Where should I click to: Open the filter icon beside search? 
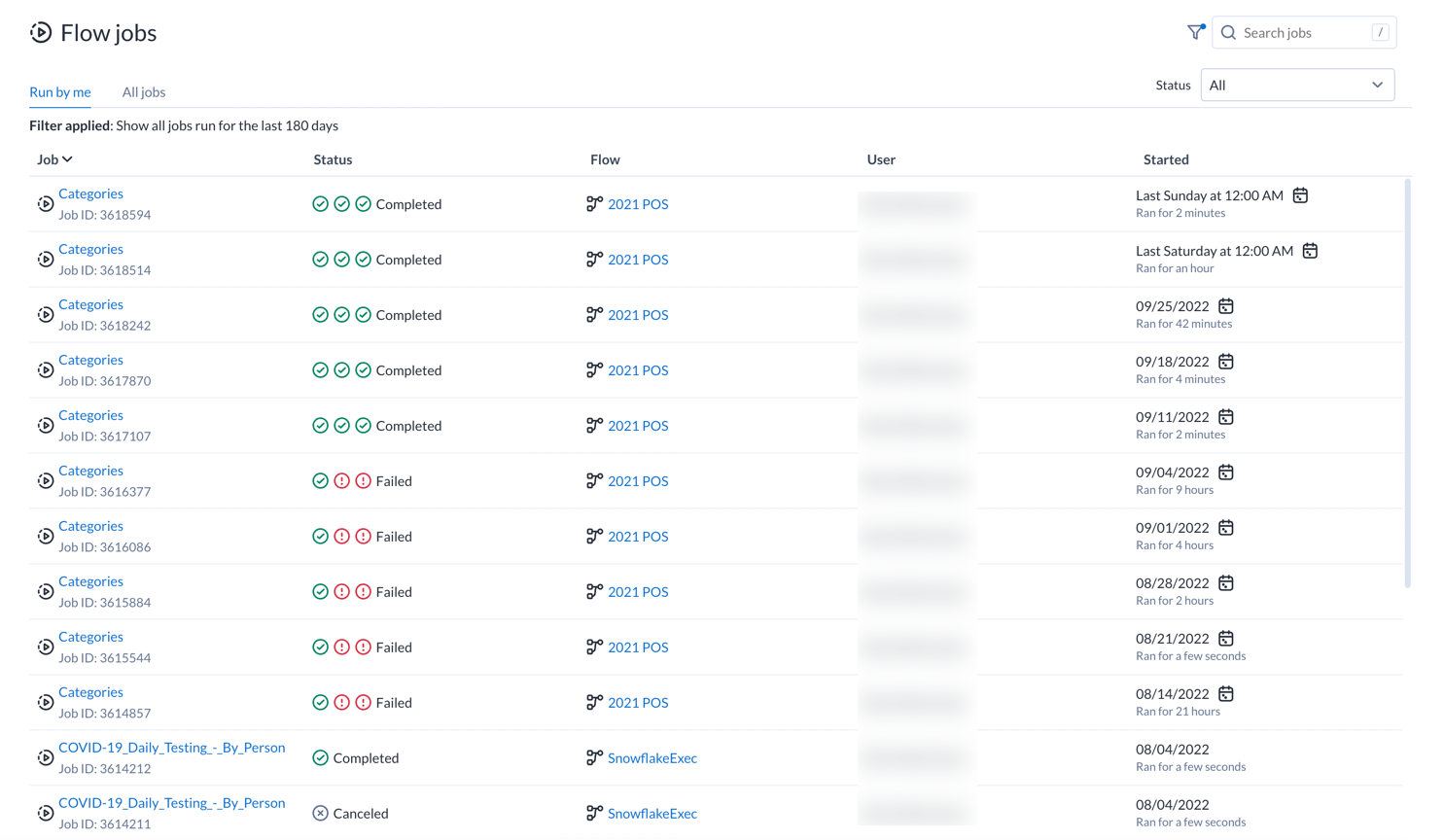coord(1195,32)
